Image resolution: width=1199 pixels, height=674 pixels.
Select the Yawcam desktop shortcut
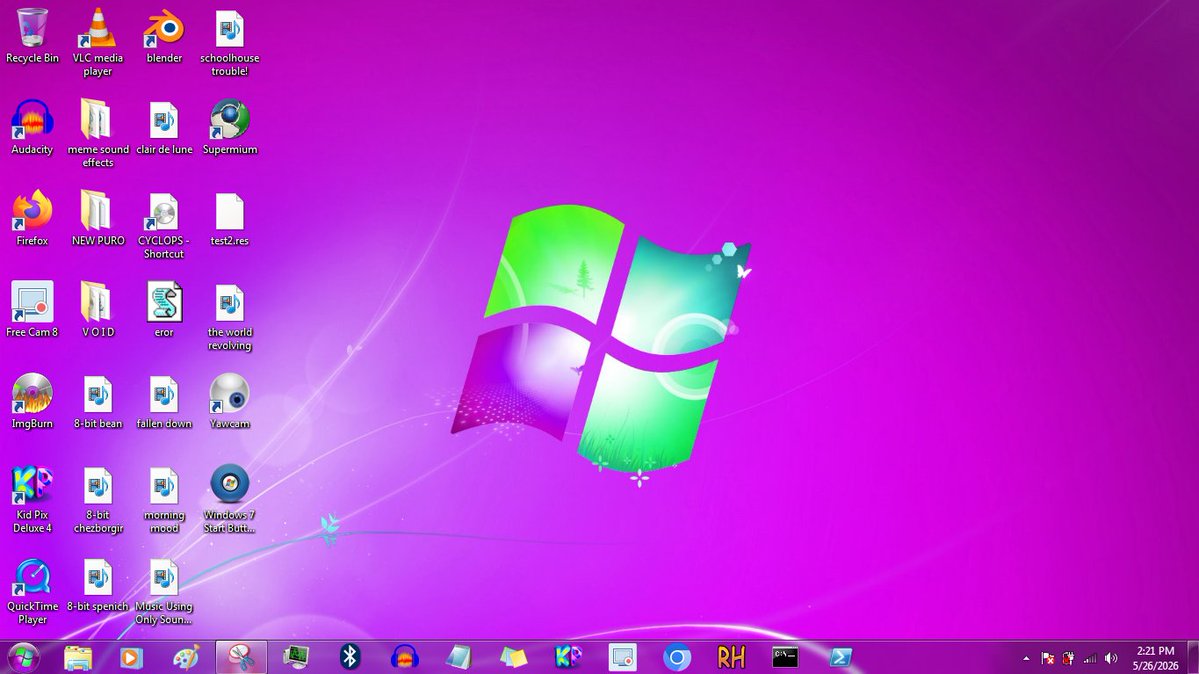(229, 401)
